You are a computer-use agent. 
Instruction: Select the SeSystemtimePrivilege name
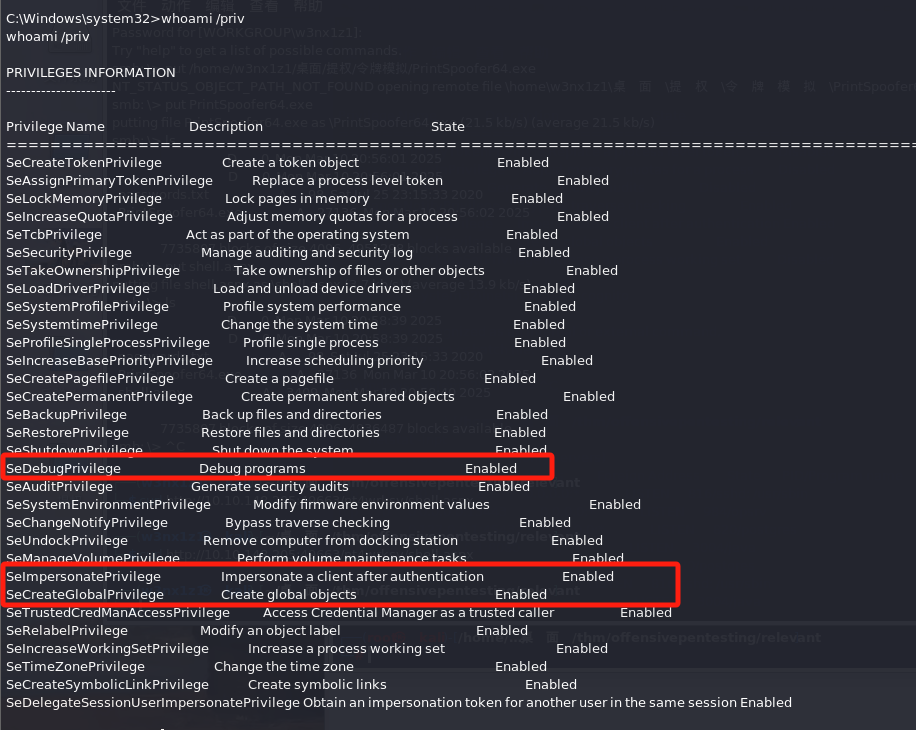click(82, 325)
